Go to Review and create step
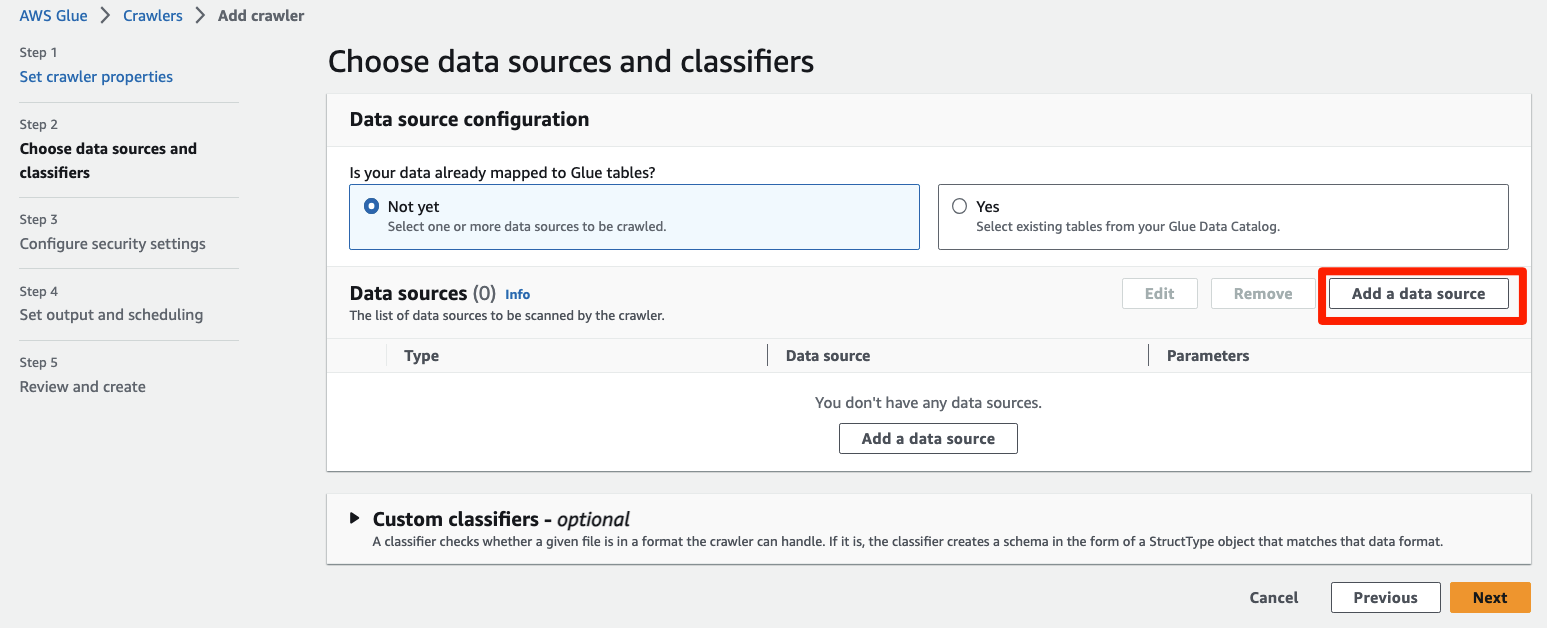Image resolution: width=1547 pixels, height=628 pixels. pos(82,387)
